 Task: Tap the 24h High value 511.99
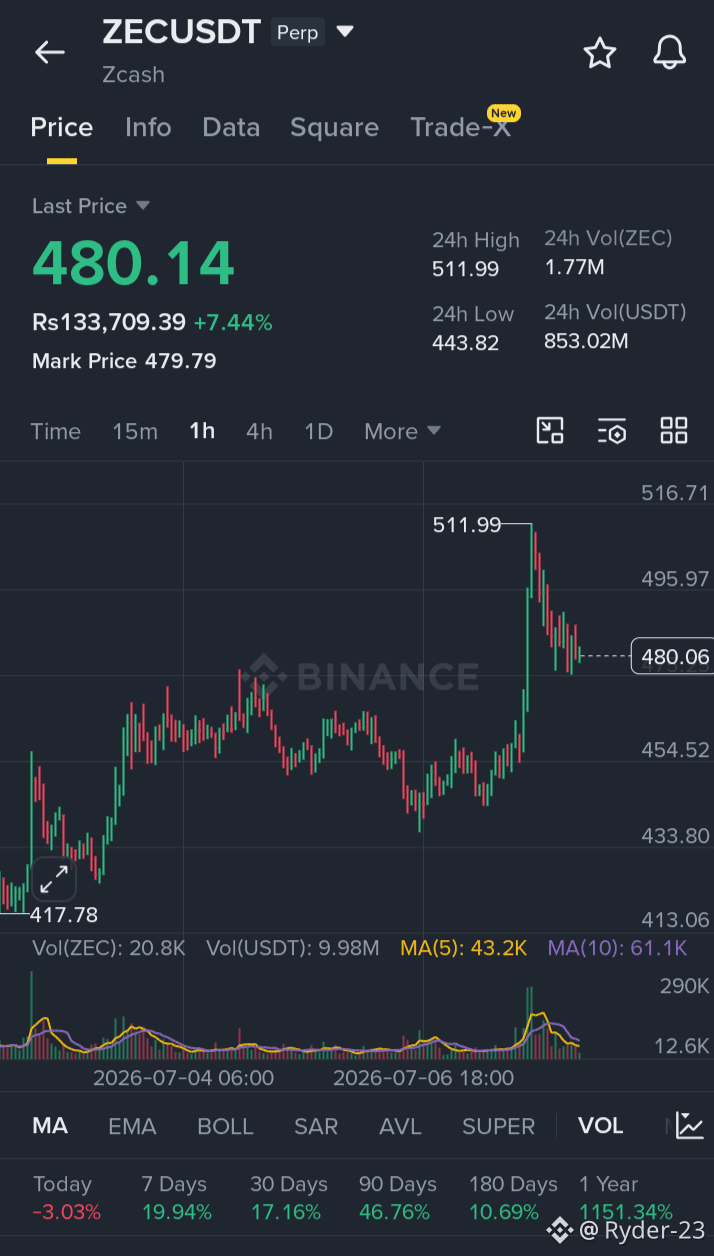(465, 269)
